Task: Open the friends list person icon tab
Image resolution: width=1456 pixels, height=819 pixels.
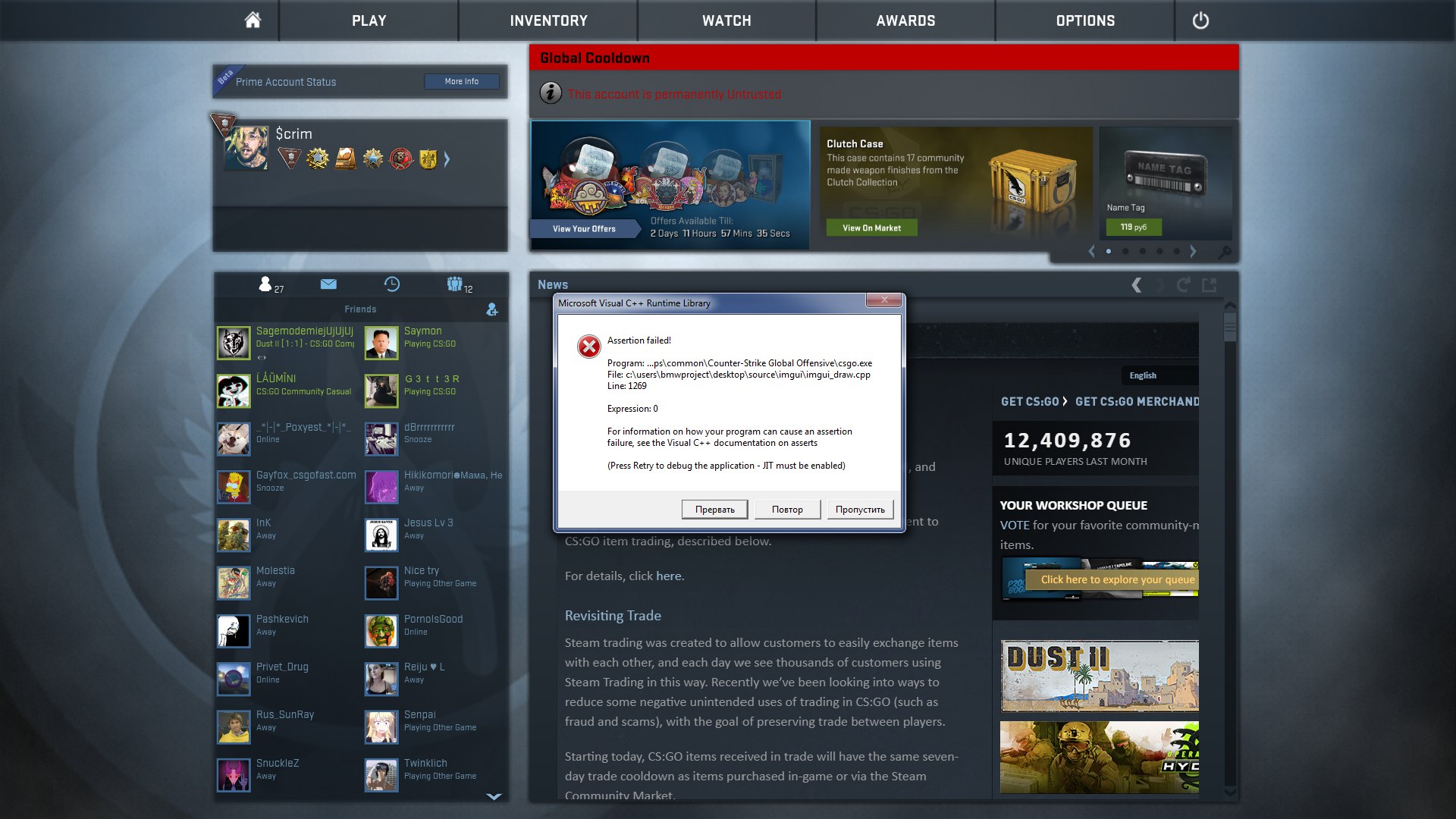Action: [265, 284]
